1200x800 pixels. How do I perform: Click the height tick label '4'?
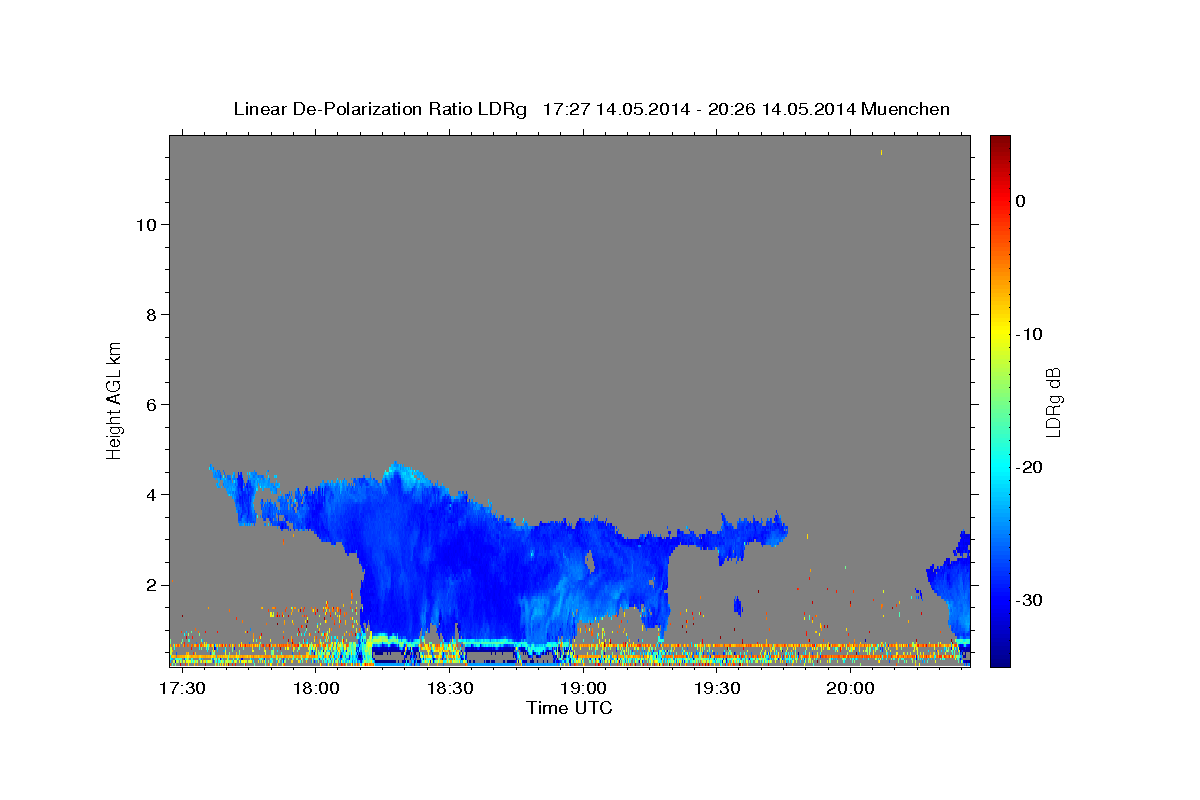150,494
